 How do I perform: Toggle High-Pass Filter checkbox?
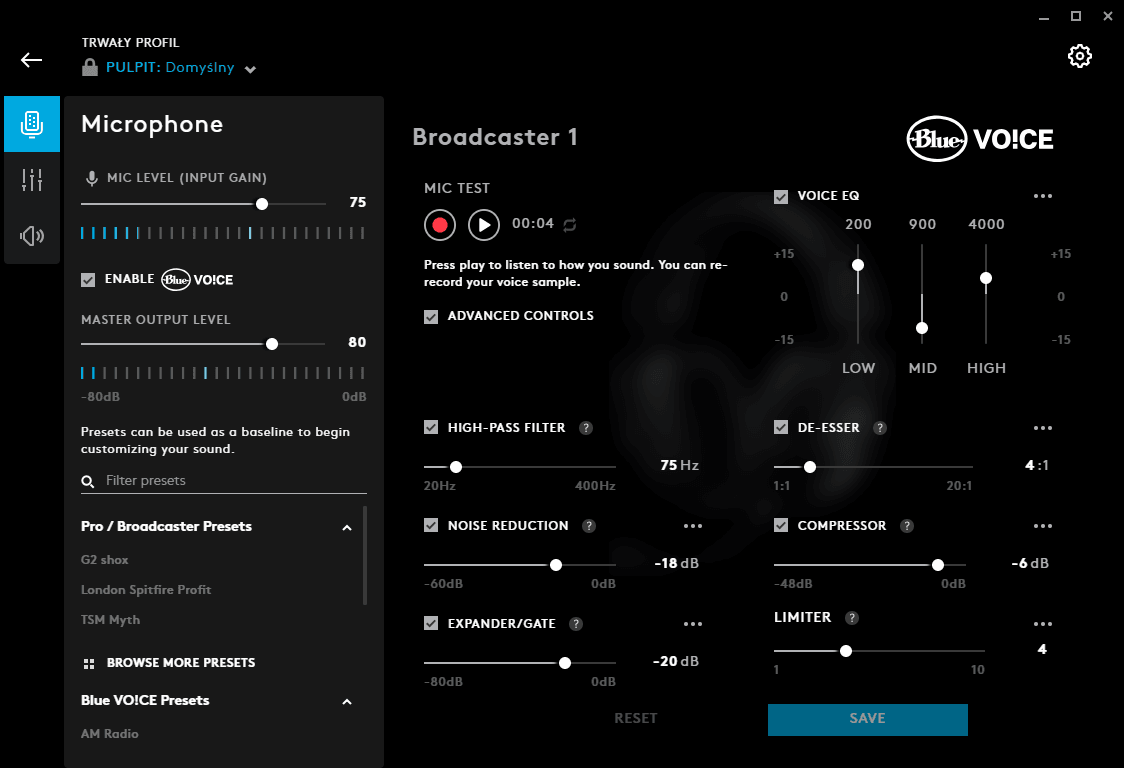coord(431,427)
